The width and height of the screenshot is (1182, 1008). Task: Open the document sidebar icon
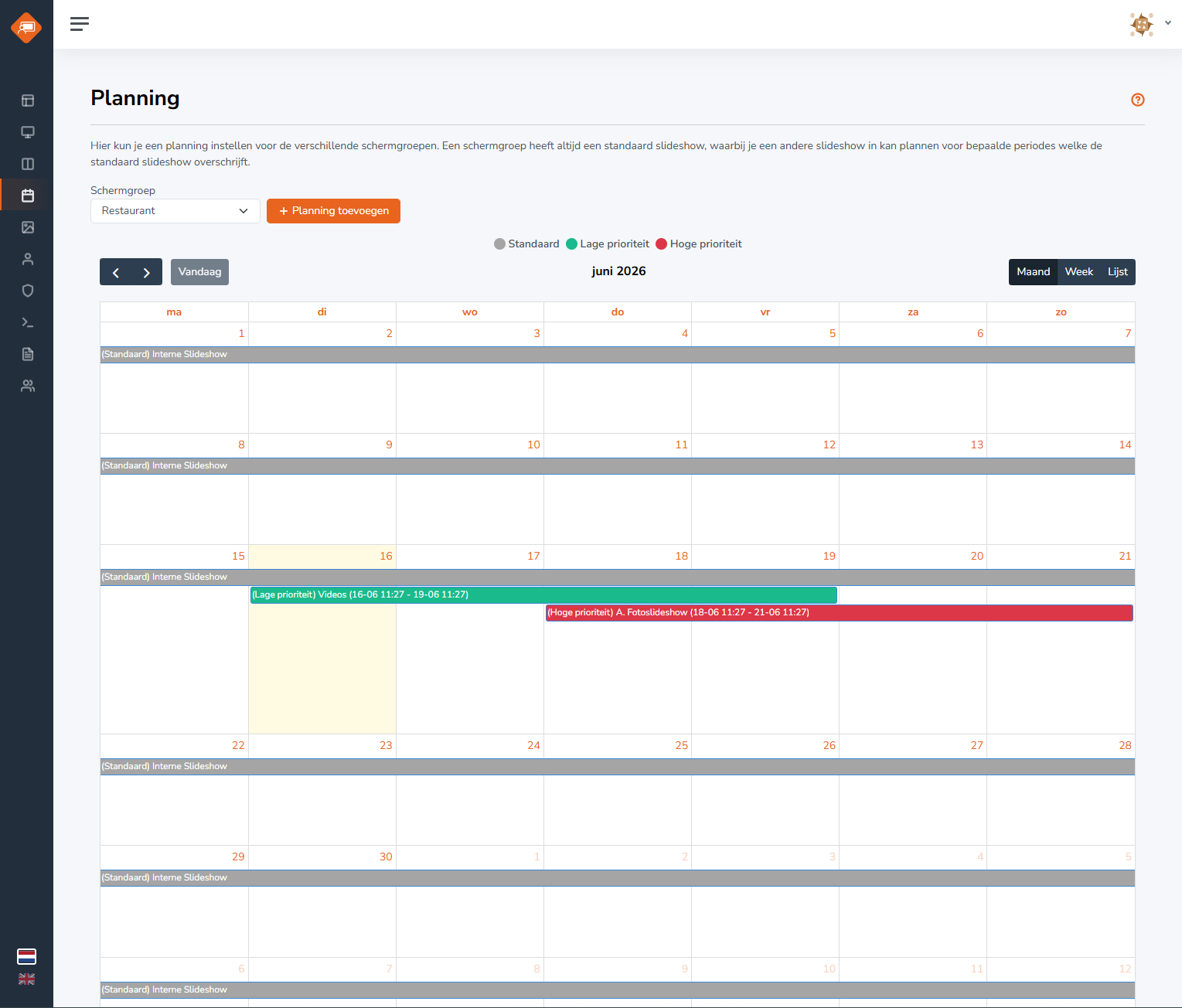pos(28,354)
